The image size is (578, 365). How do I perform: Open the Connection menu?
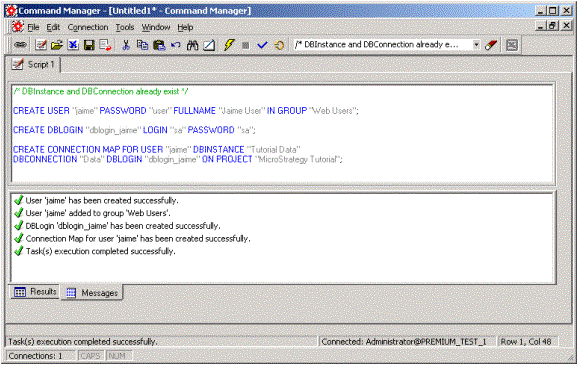pos(88,27)
